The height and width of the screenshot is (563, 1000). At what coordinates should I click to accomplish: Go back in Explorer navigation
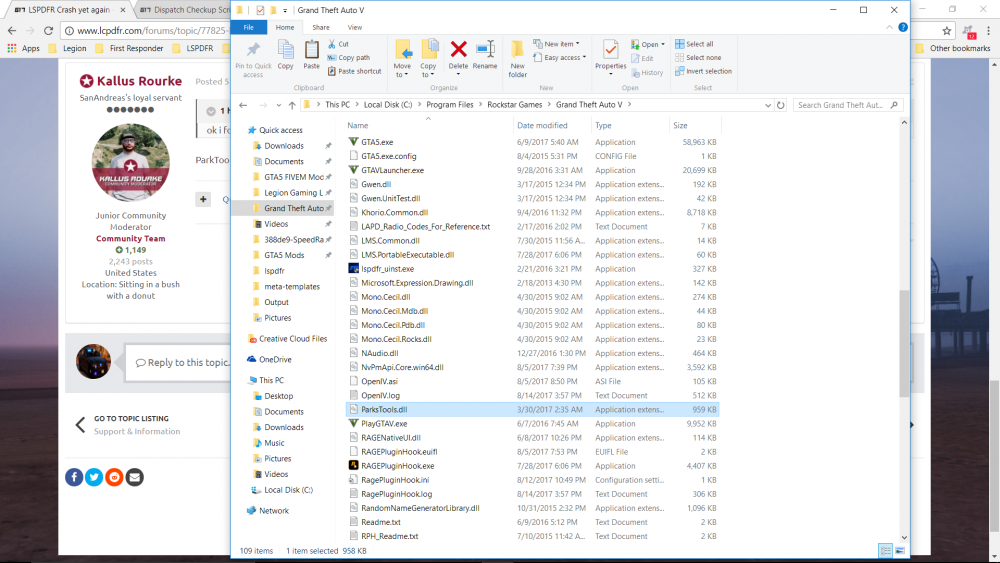pyautogui.click(x=243, y=105)
